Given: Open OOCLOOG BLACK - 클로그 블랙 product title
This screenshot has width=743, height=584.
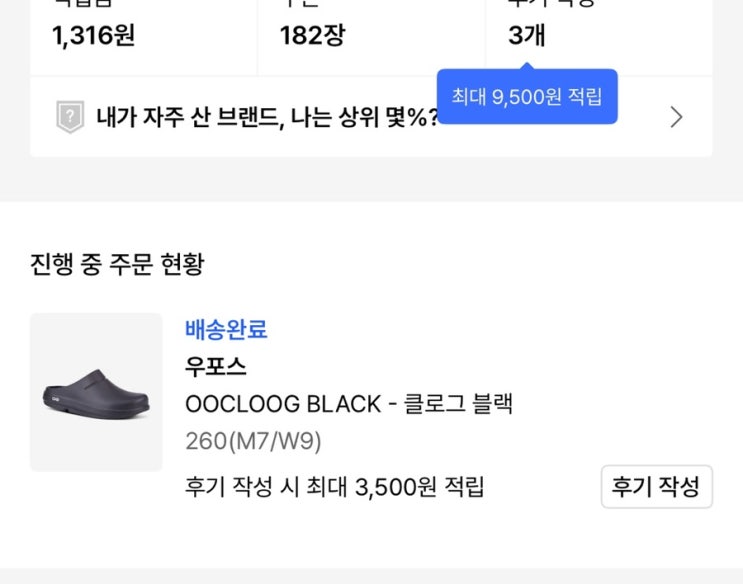Looking at the screenshot, I should 349,404.
